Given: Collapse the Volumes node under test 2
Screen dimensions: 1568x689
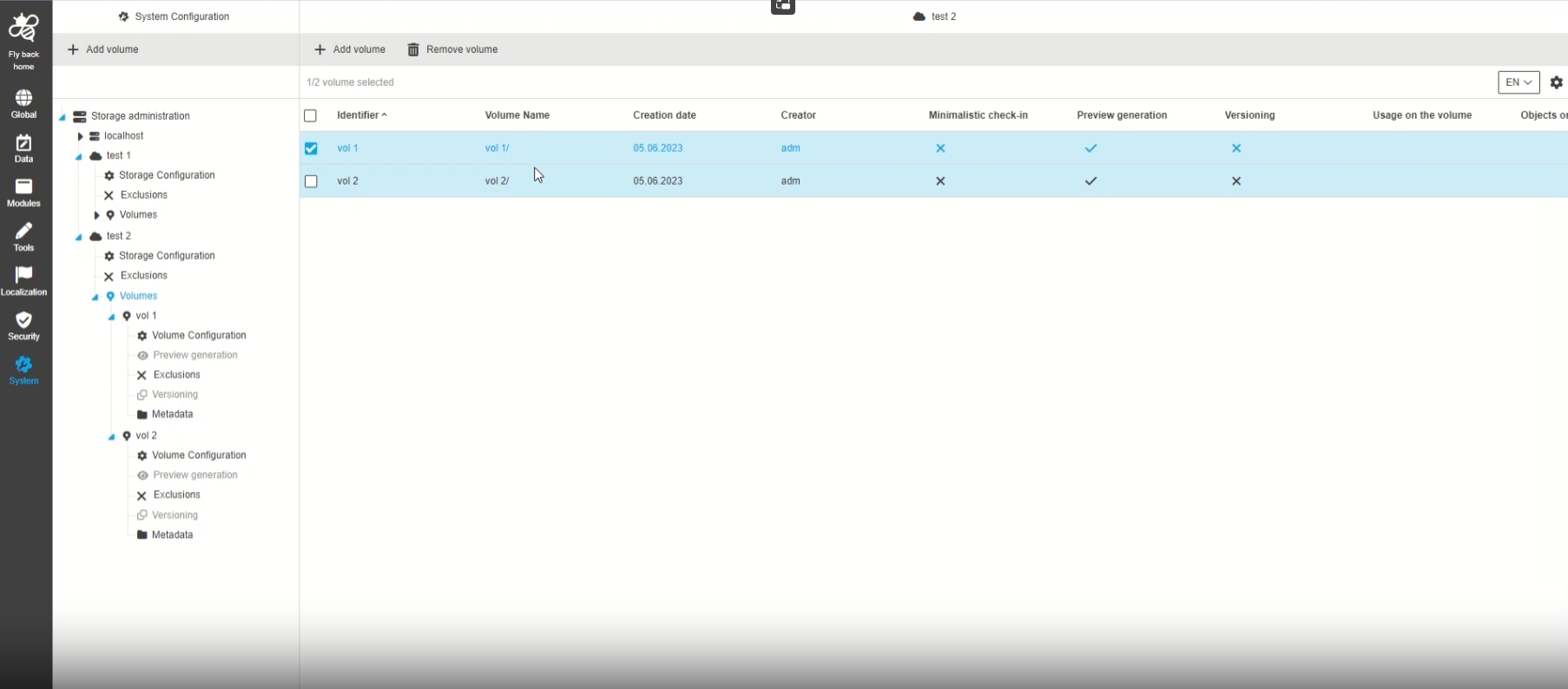Looking at the screenshot, I should click(x=96, y=298).
